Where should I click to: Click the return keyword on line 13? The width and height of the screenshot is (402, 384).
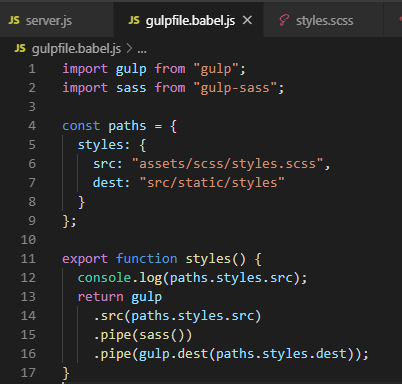tap(101, 297)
